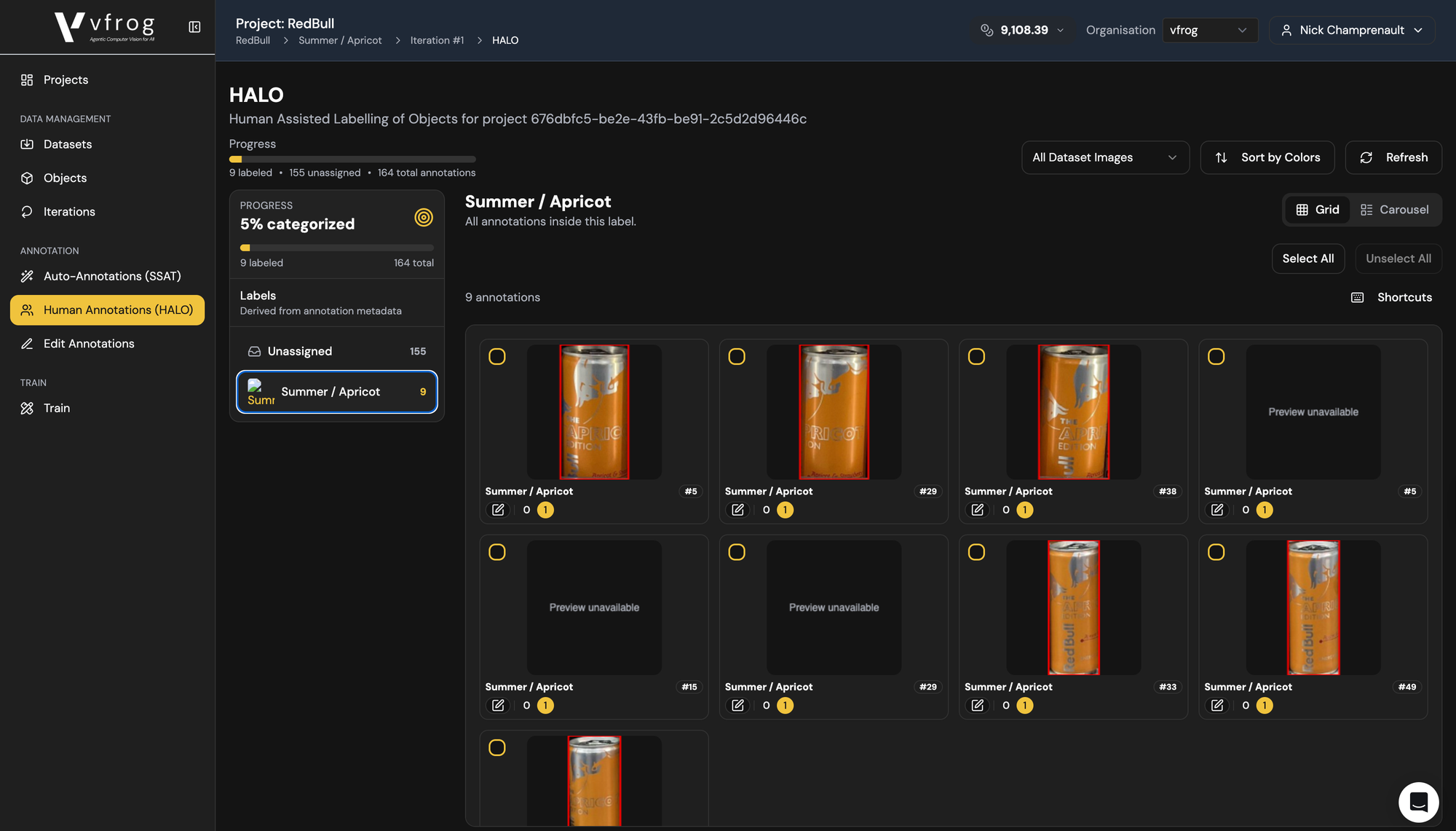
Task: Check the selection circle on annotation #15
Action: coord(497,552)
